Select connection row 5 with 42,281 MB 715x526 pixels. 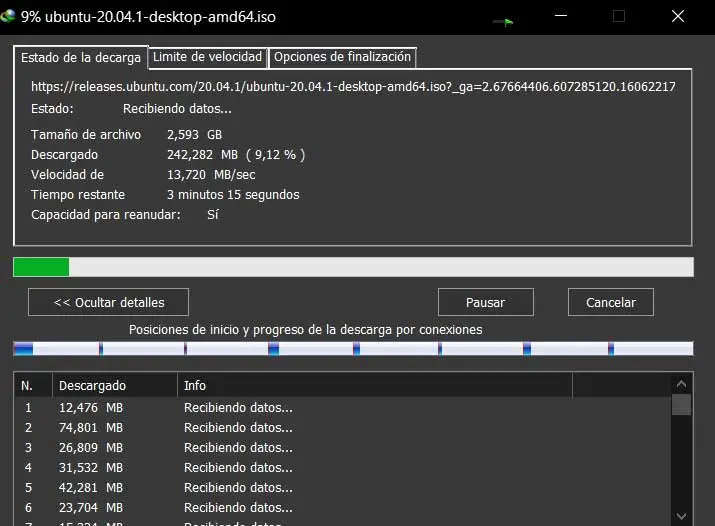pos(342,488)
